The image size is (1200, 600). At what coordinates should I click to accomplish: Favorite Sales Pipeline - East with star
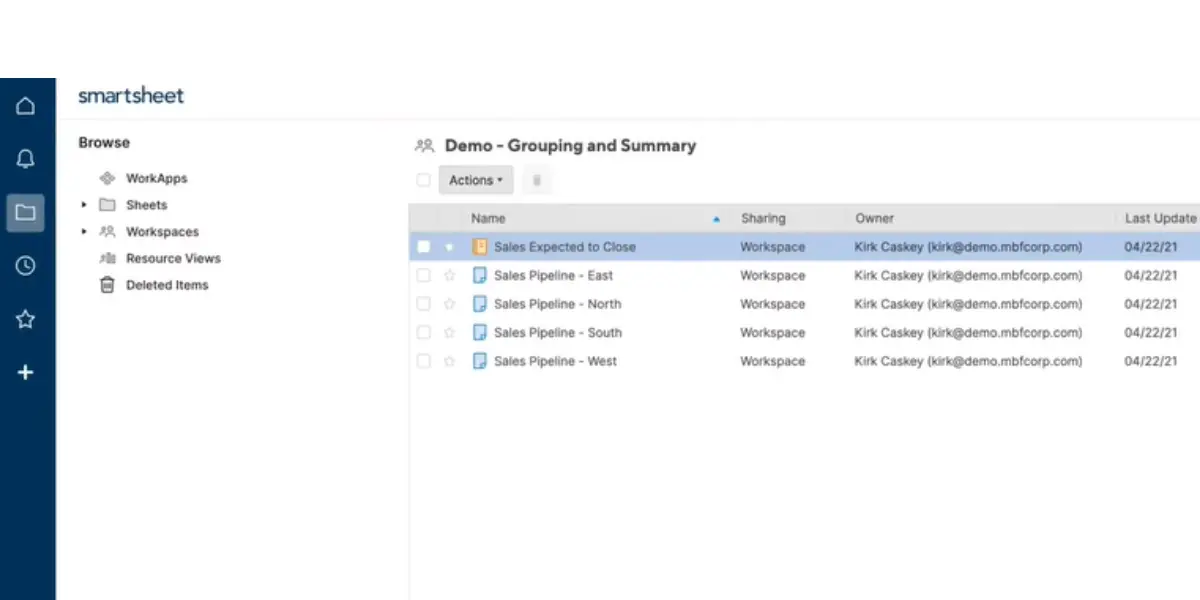coord(449,276)
